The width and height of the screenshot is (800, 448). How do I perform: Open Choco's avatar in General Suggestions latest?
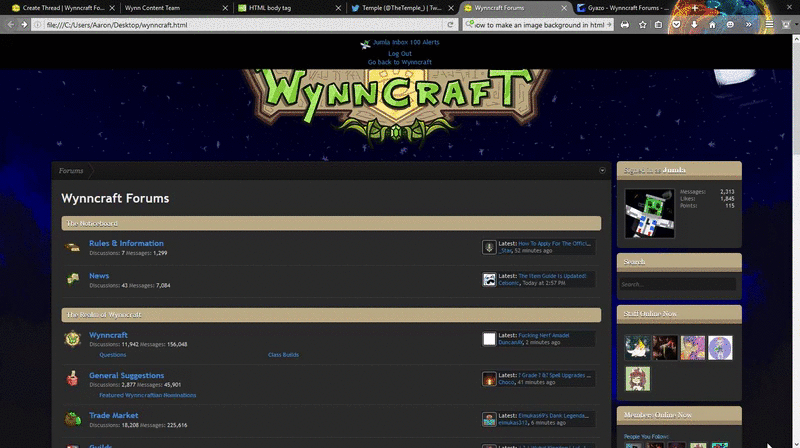(x=489, y=379)
